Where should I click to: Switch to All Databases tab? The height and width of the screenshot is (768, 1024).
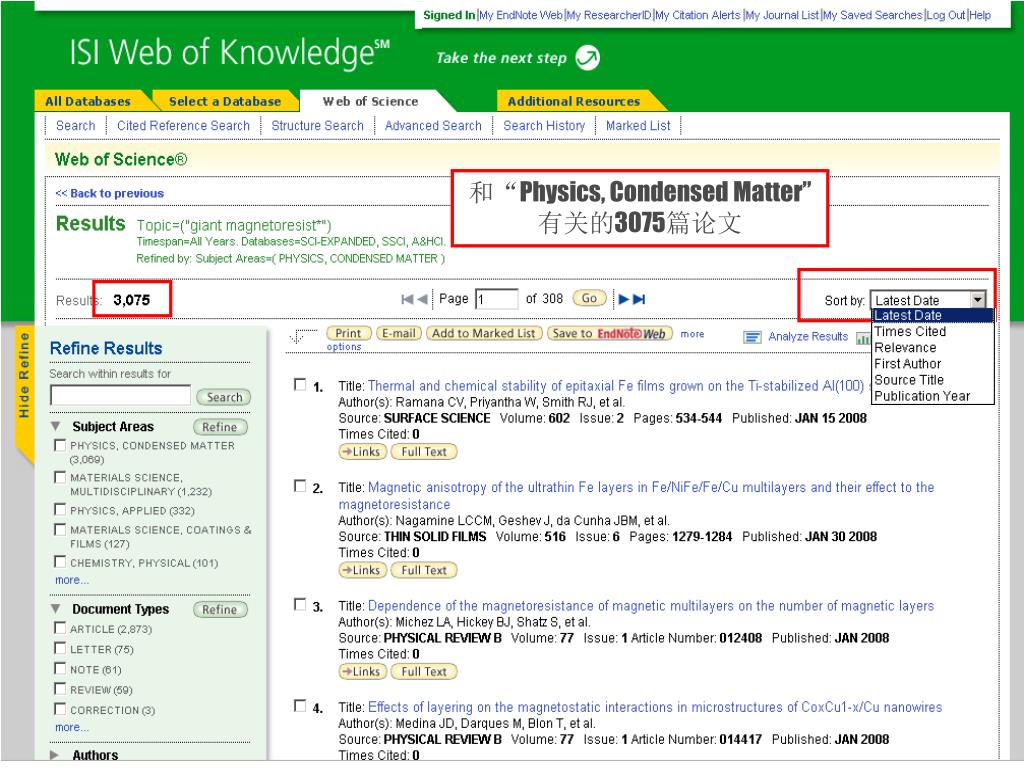click(88, 101)
